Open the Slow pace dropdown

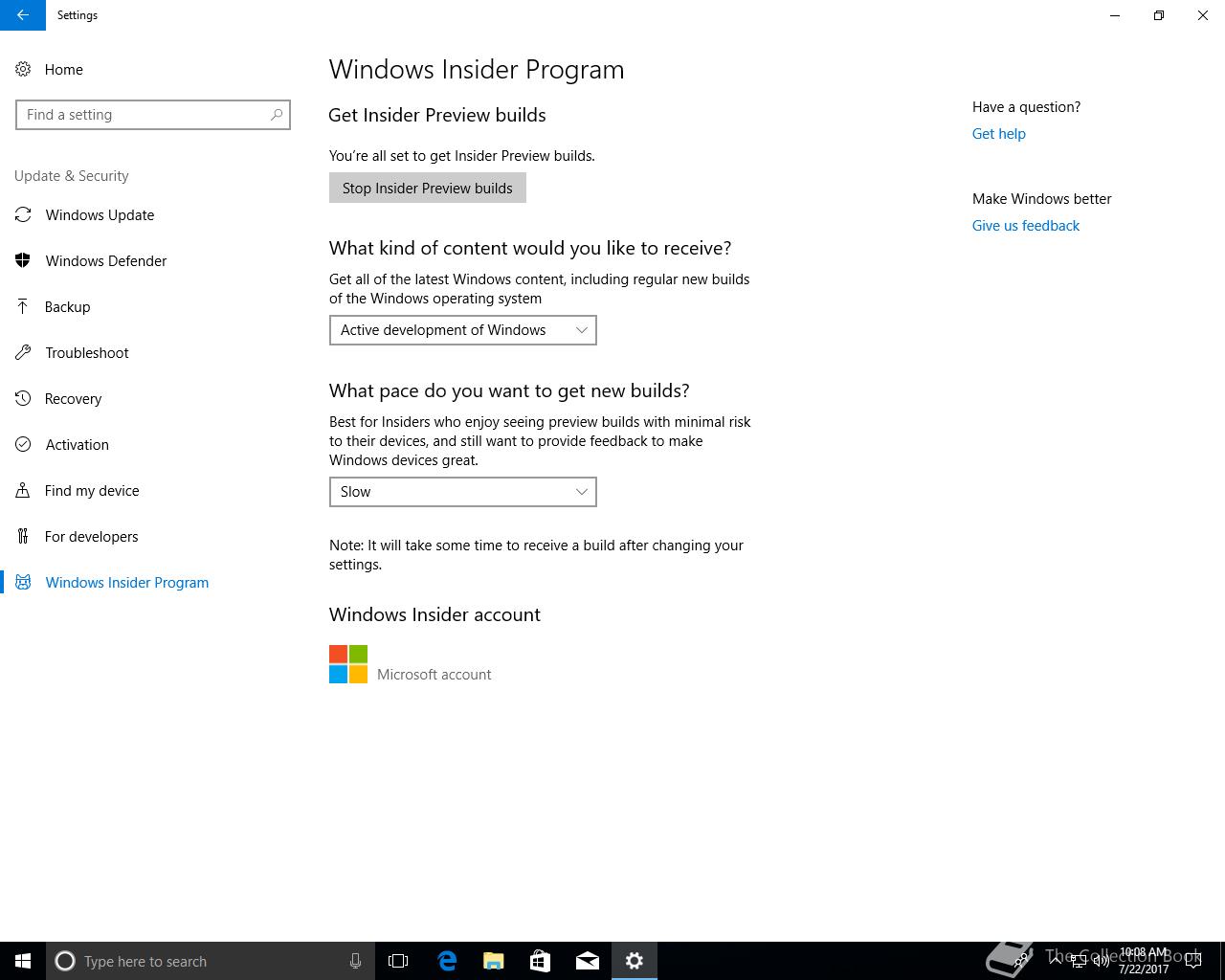click(x=463, y=492)
